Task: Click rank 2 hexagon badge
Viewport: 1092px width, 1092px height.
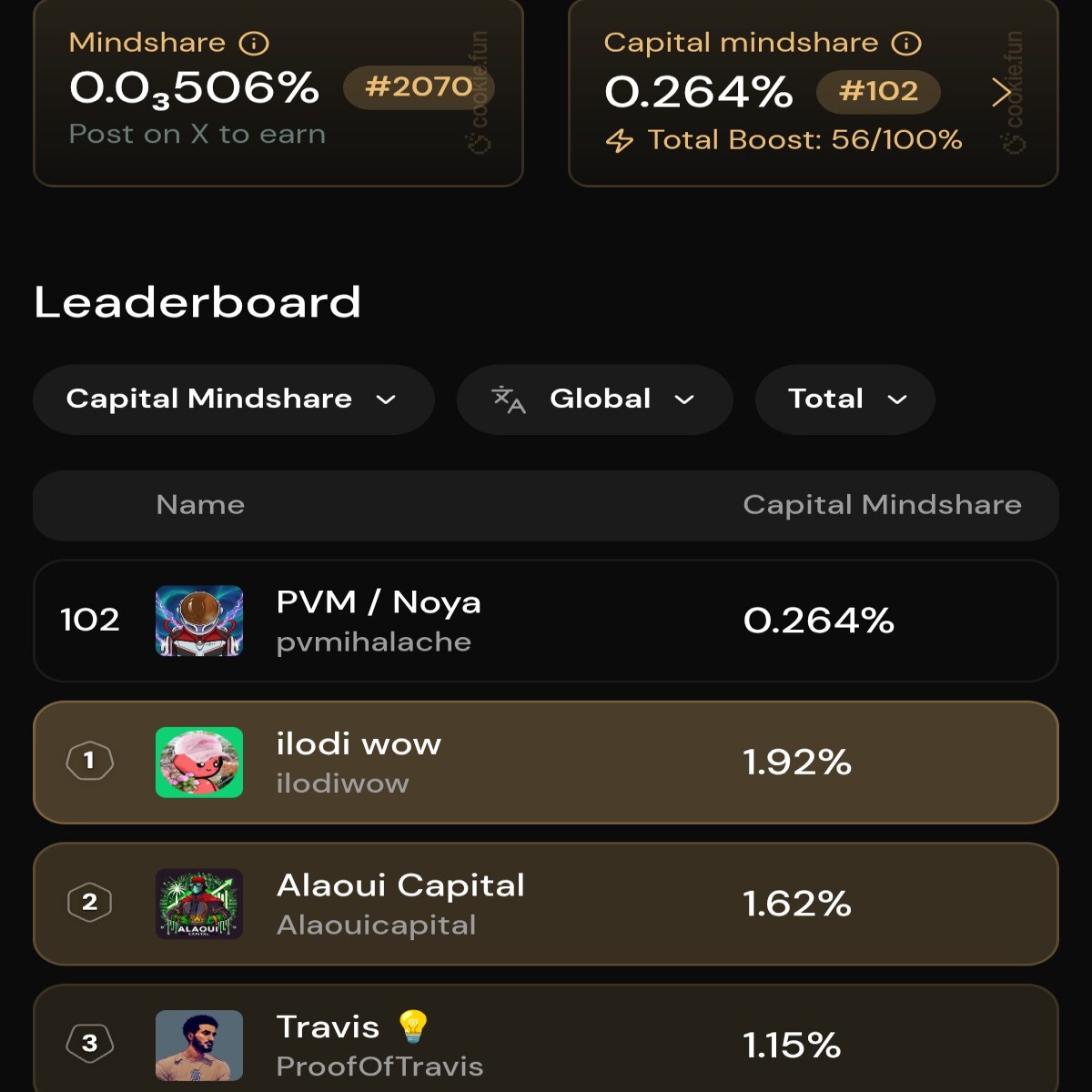Action: click(89, 903)
